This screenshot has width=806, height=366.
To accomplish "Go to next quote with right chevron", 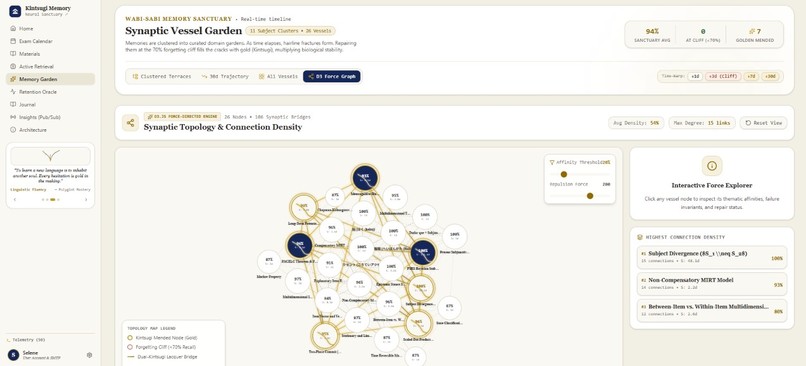I will point(86,199).
